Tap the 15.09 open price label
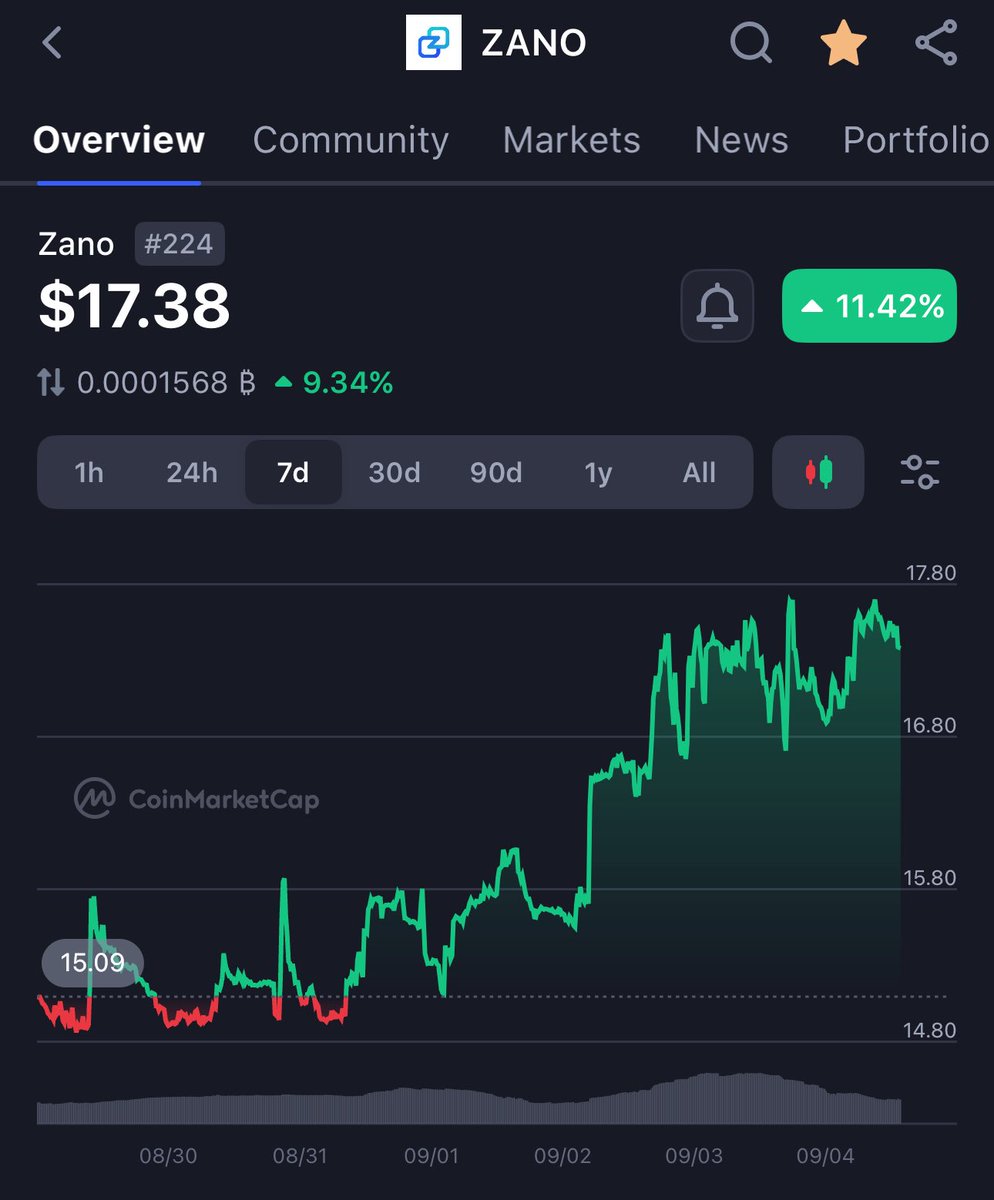This screenshot has width=994, height=1200. (x=92, y=963)
